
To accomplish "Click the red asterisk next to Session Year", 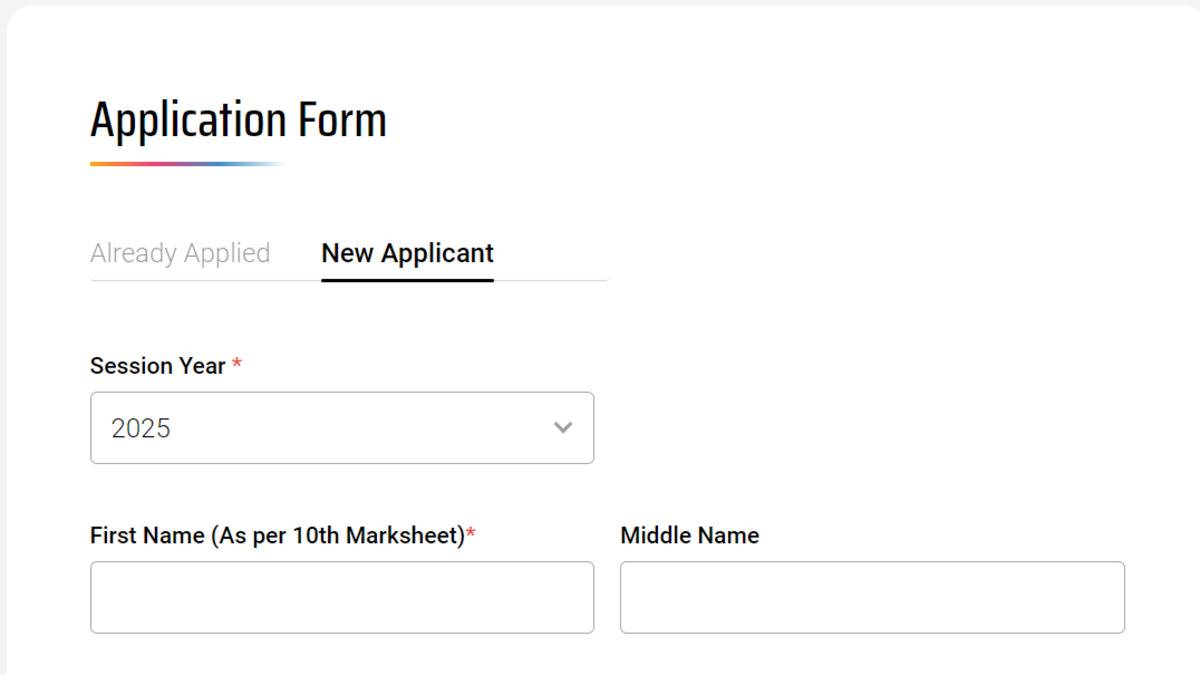I will pos(236,363).
